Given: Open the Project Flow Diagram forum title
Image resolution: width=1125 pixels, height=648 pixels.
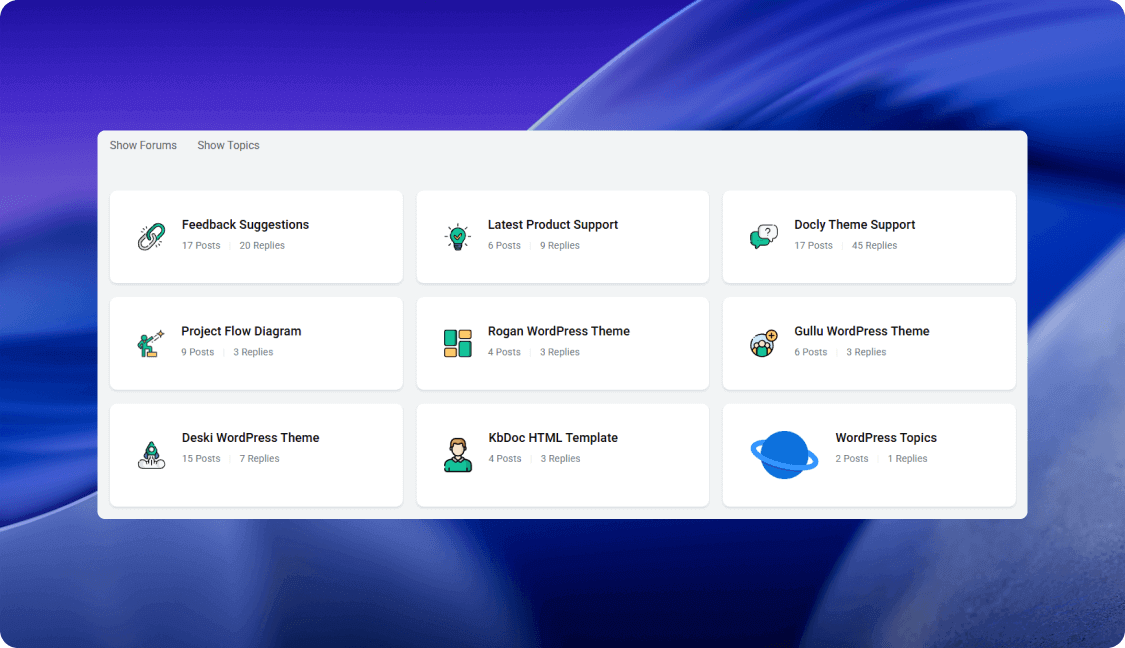Looking at the screenshot, I should point(241,331).
